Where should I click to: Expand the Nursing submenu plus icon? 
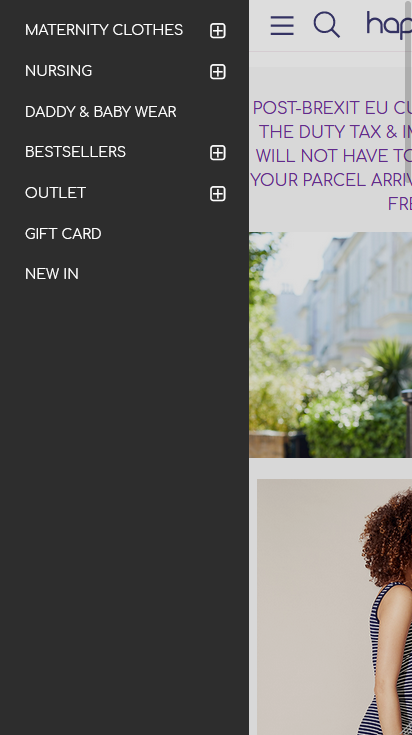218,72
